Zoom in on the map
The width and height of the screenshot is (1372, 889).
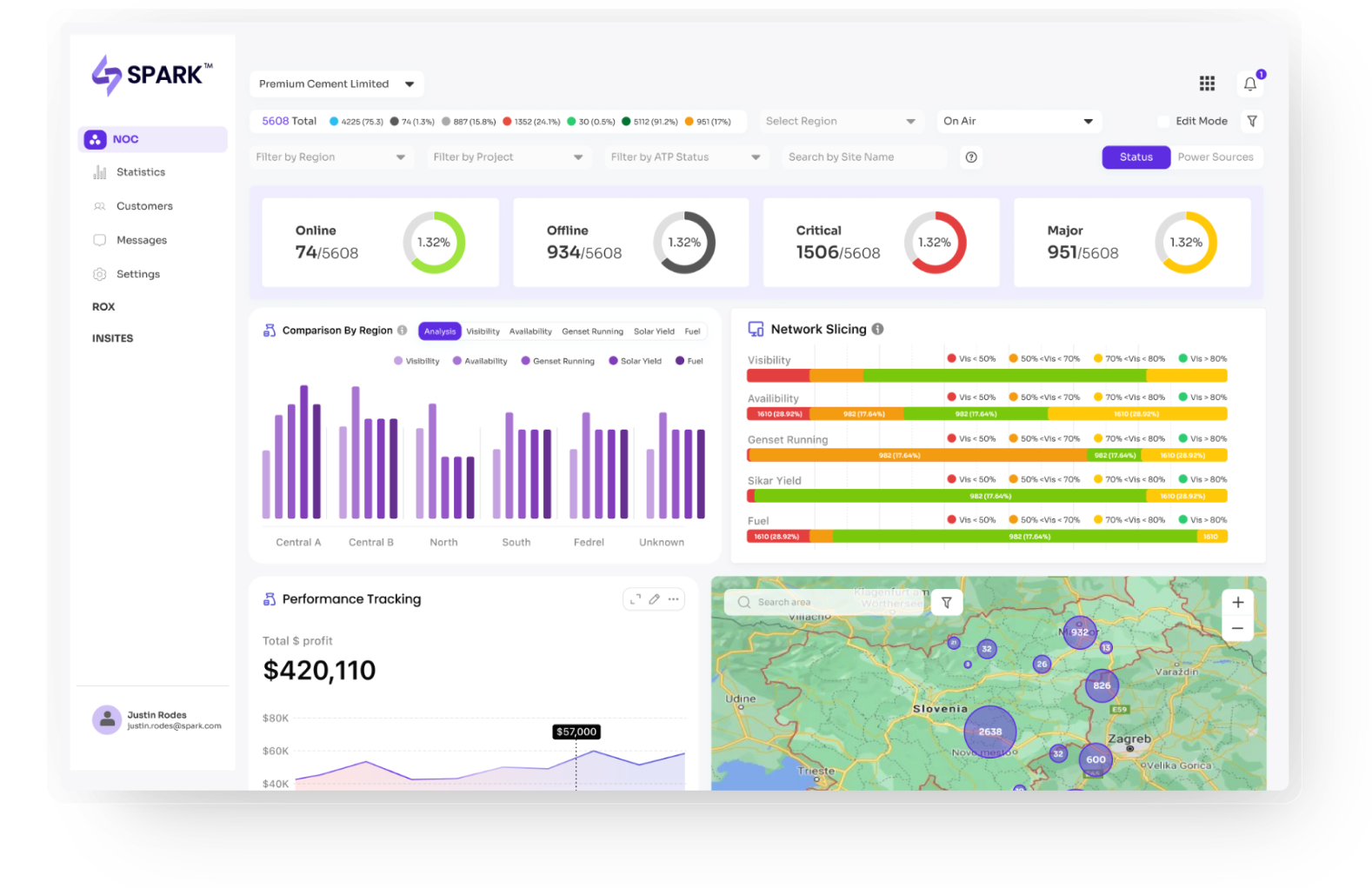1237,602
